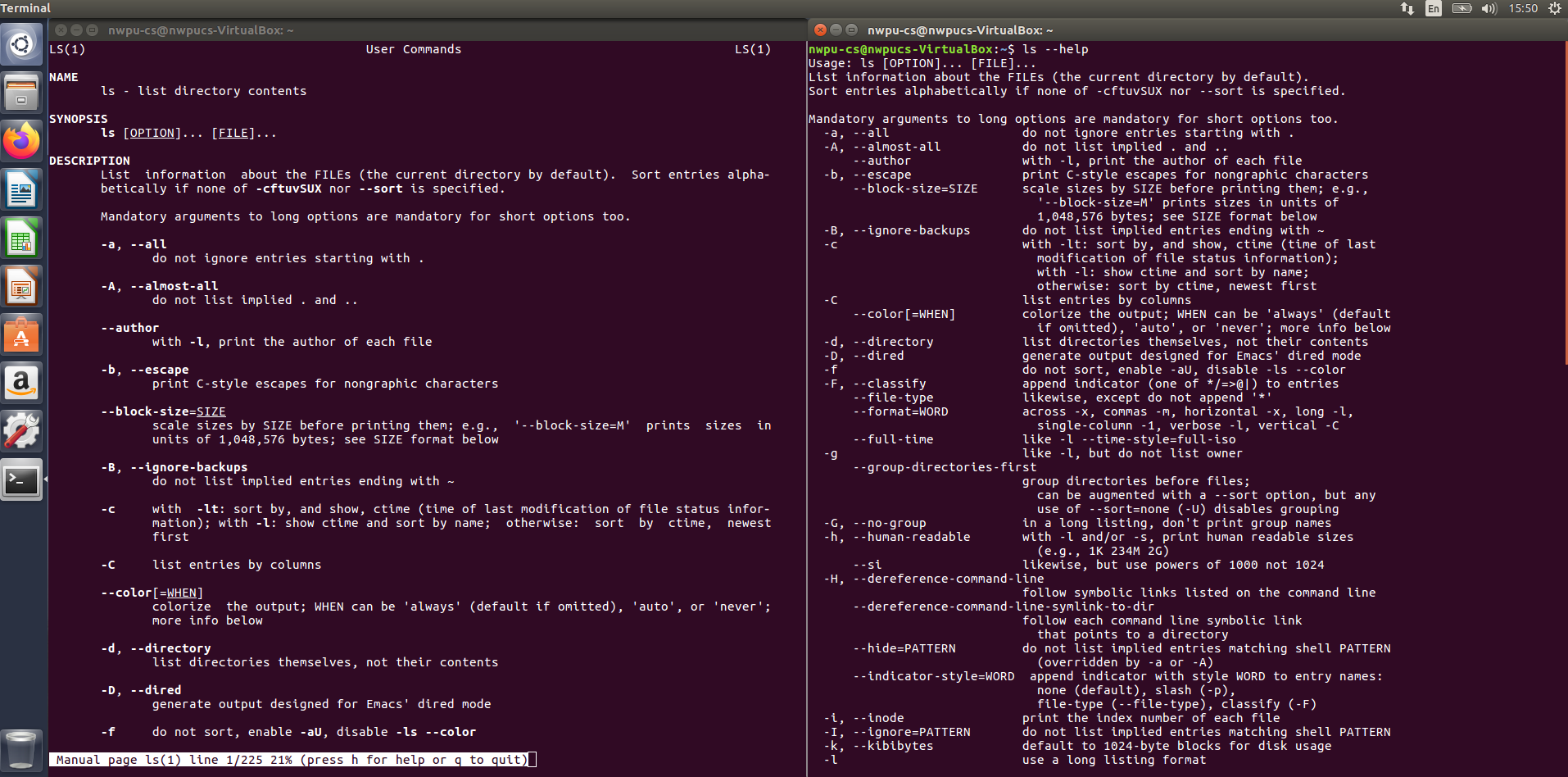Viewport: 1568px width, 777px height.
Task: Open LibreOffice Impress from dock
Action: 22,286
